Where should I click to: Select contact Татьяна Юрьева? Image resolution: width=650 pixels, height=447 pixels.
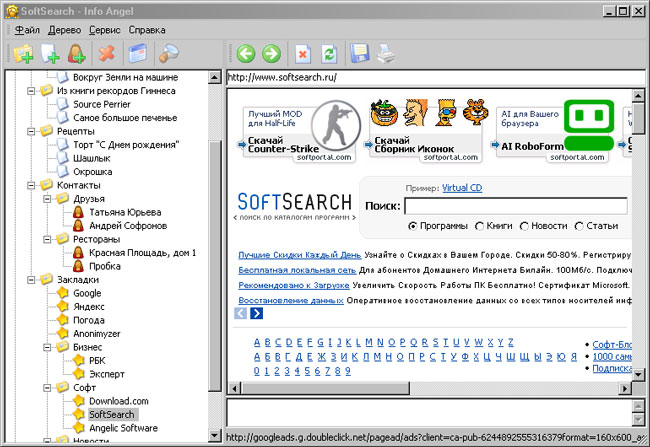click(x=125, y=212)
